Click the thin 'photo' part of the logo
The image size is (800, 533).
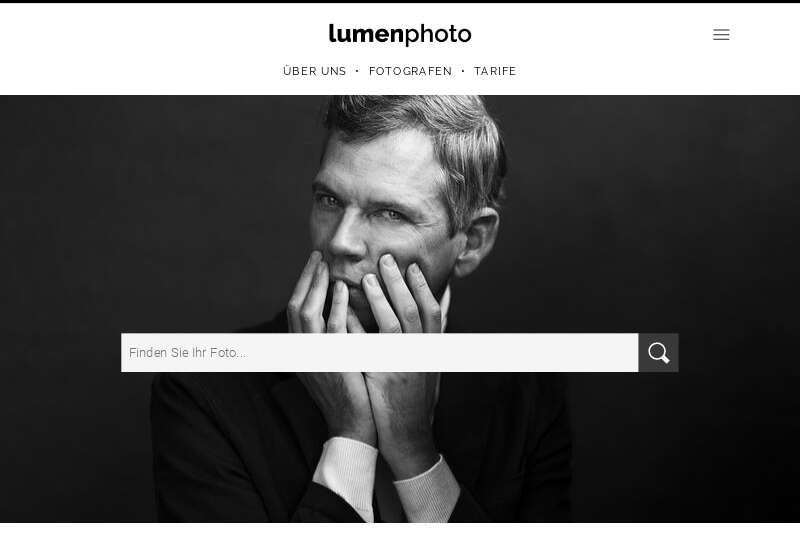438,35
